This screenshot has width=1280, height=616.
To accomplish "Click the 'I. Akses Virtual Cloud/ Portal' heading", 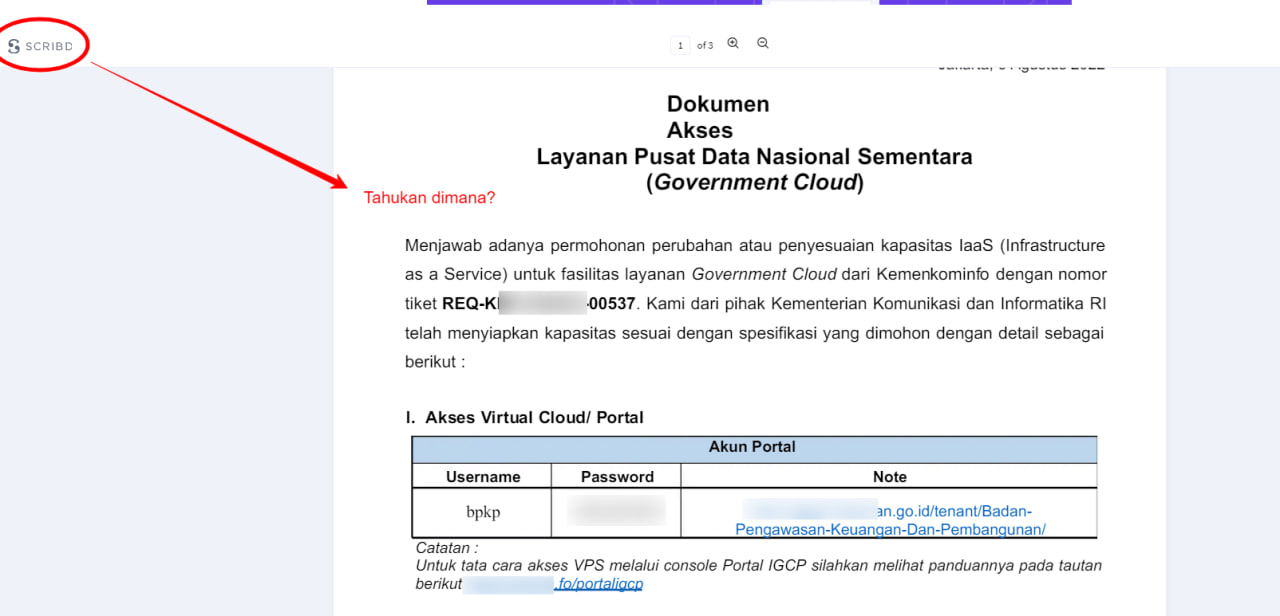I will (524, 418).
